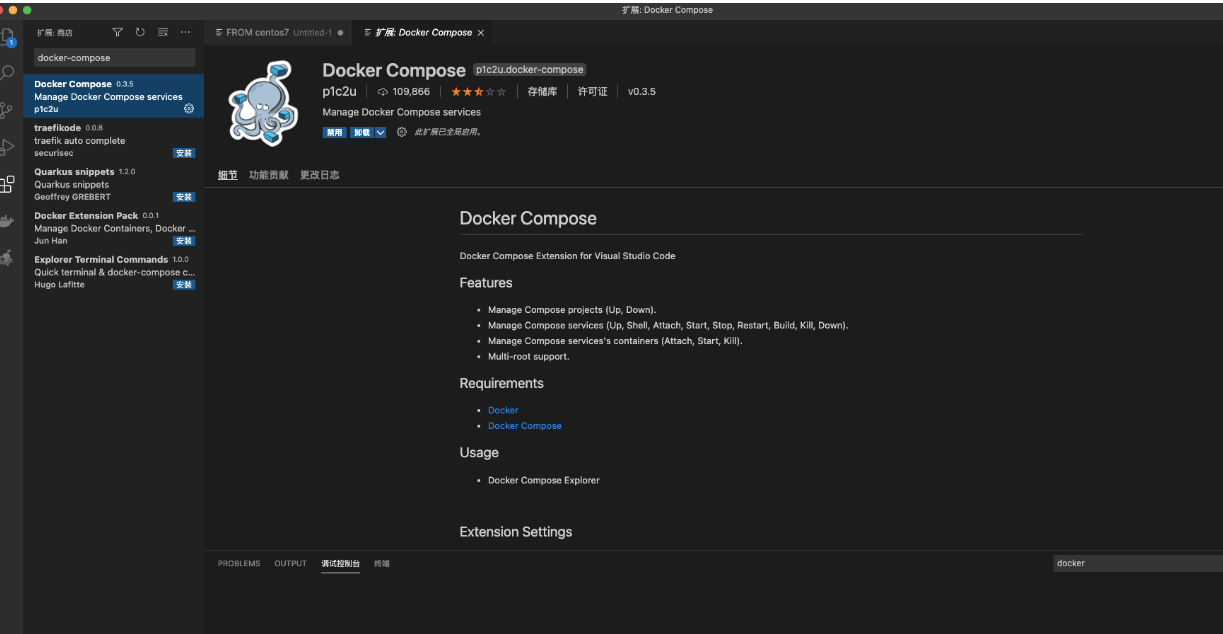Install the Quarkus snippets extension
This screenshot has width=1223, height=634.
point(184,197)
